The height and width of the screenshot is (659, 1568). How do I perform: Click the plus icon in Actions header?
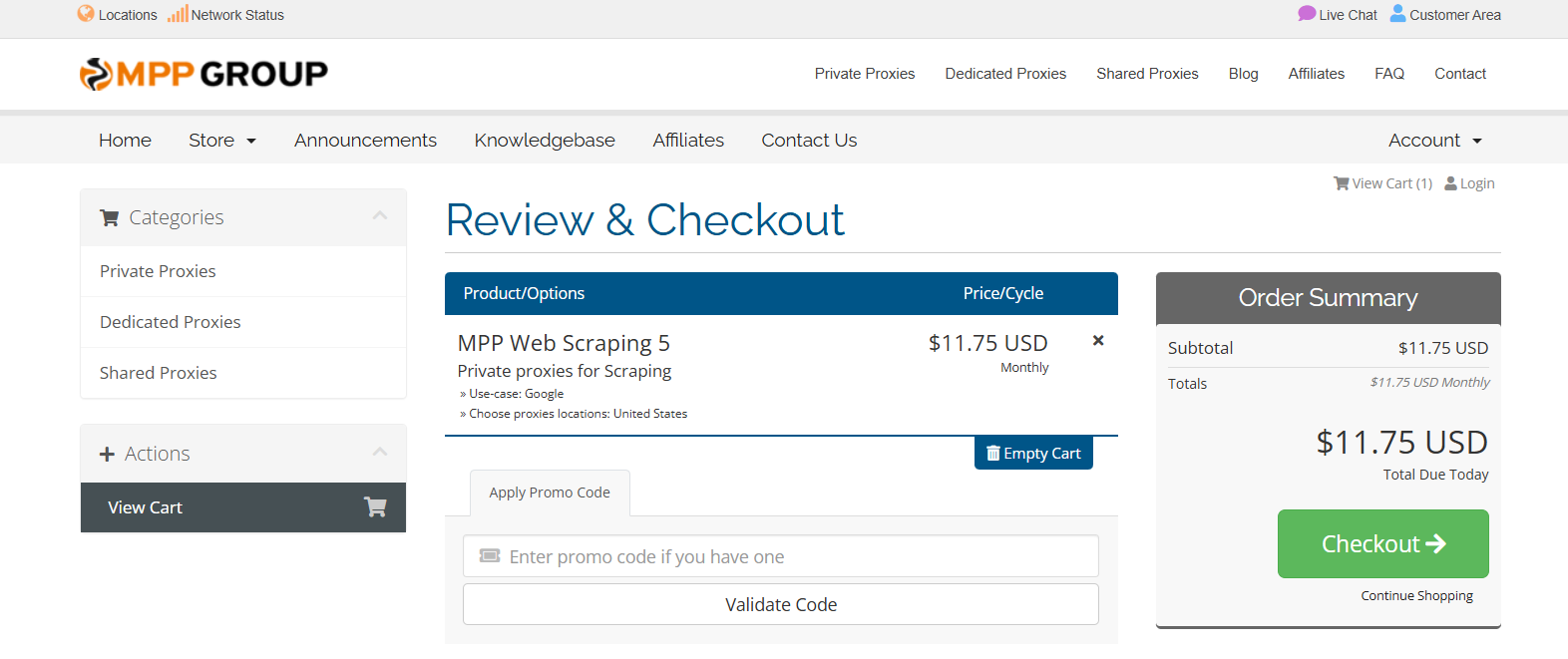107,455
